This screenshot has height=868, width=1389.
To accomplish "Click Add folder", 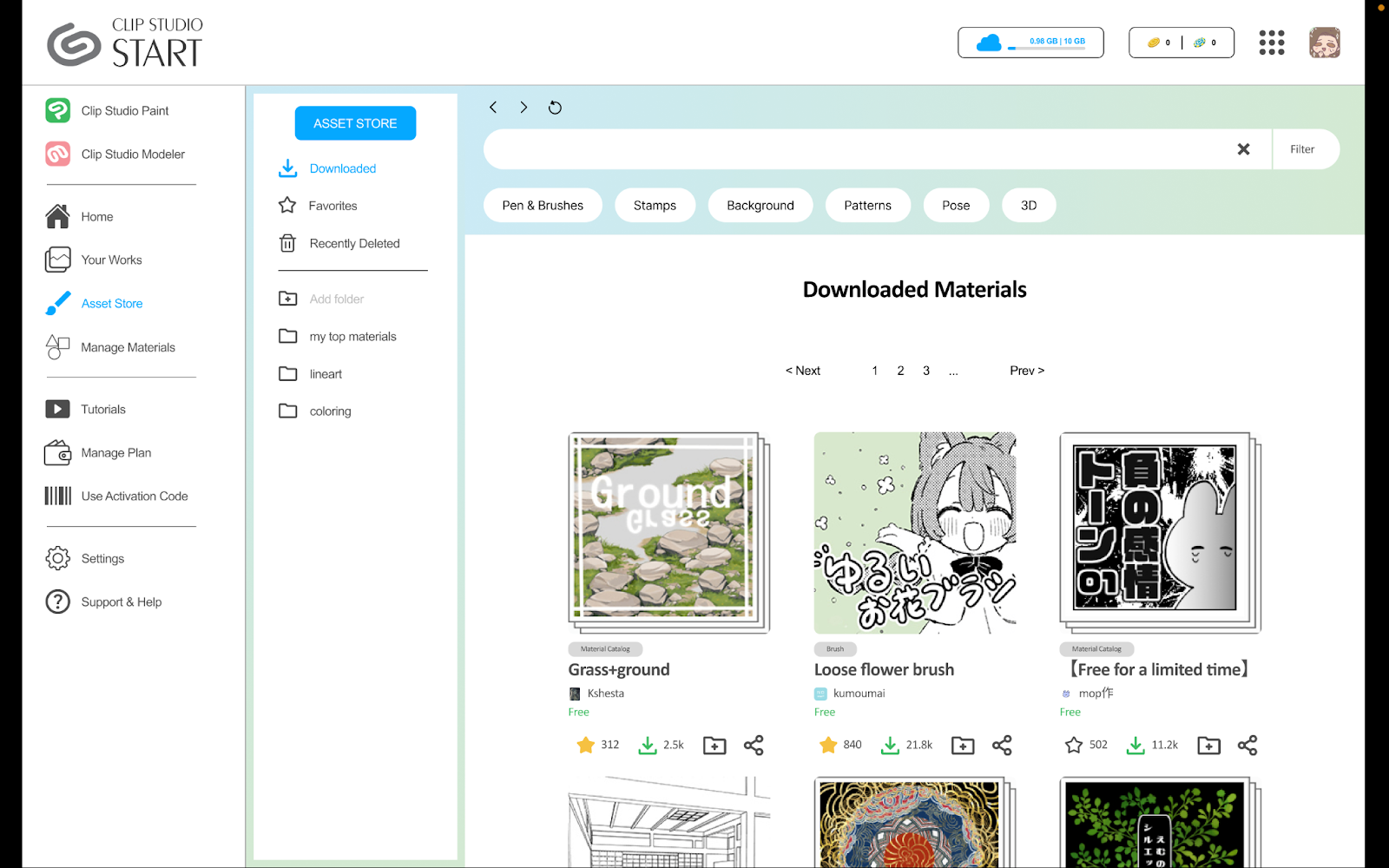I will point(321,299).
